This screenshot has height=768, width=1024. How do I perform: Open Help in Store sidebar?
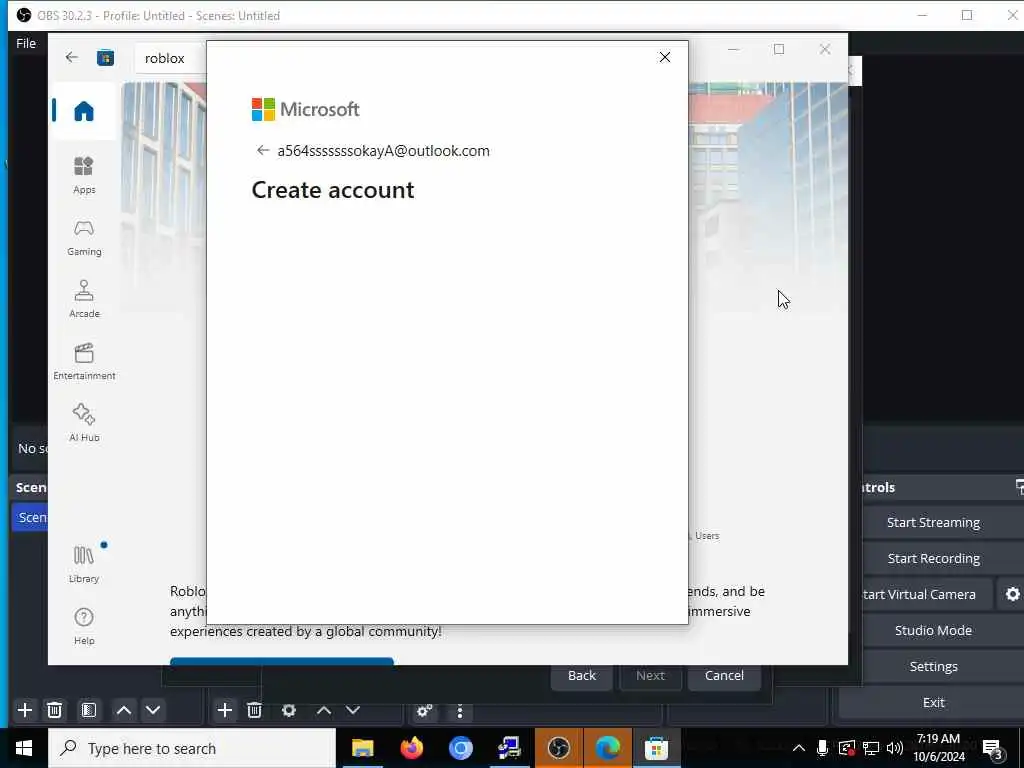pyautogui.click(x=84, y=626)
